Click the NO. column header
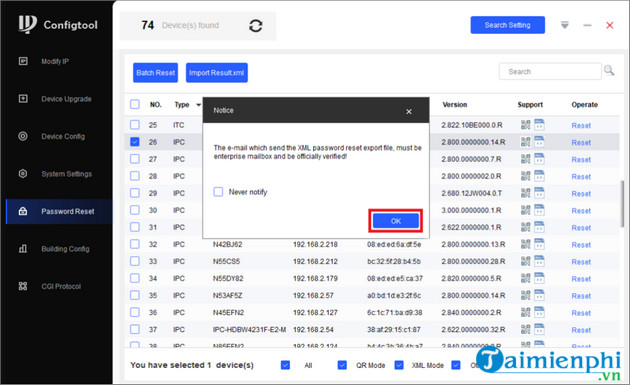Viewport: 630px width, 385px height. click(155, 104)
